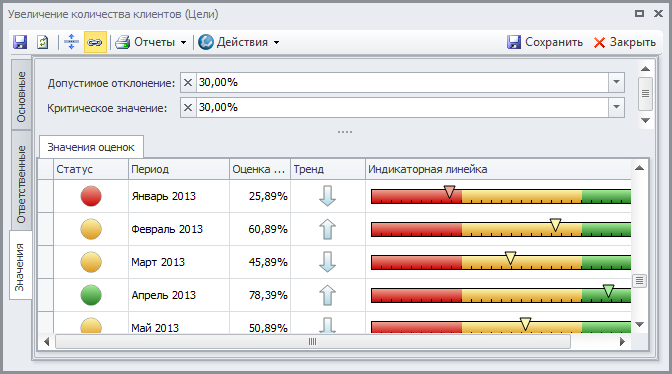Click the indicator bar marker for Апрель 2013
This screenshot has height=374, width=672.
pyautogui.click(x=608, y=291)
